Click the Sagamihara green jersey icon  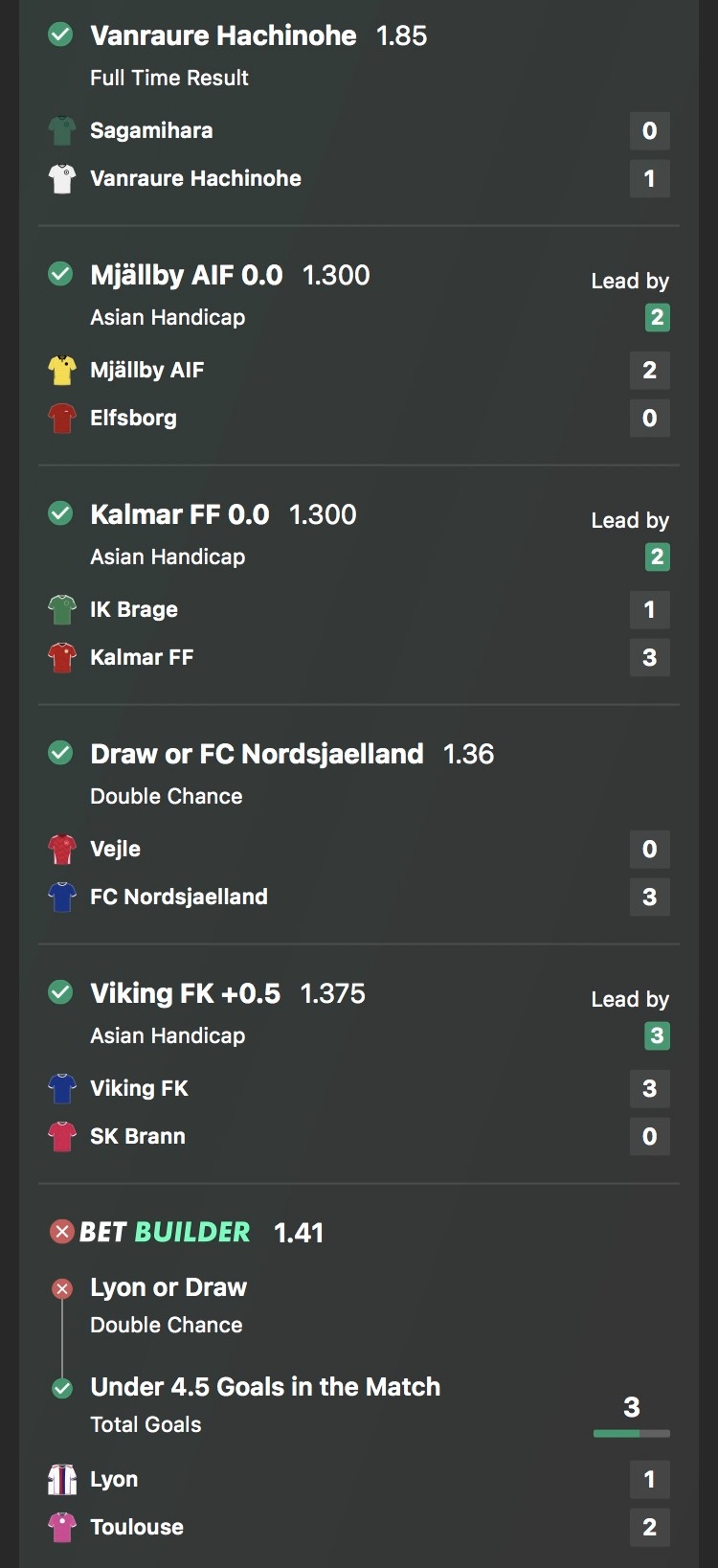tap(62, 131)
